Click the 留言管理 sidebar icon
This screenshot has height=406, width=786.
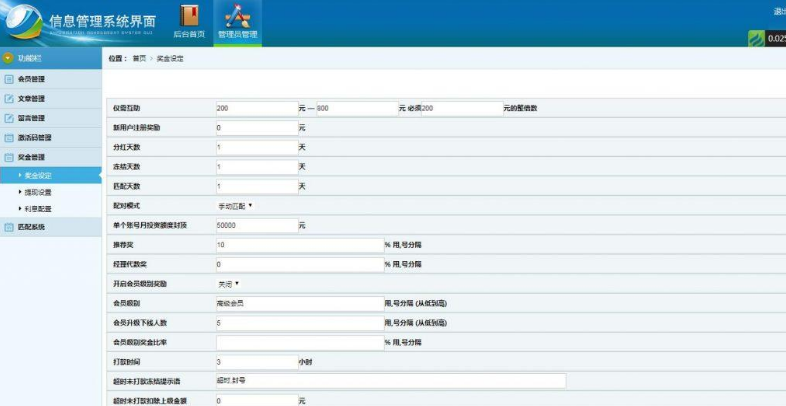click(9, 118)
